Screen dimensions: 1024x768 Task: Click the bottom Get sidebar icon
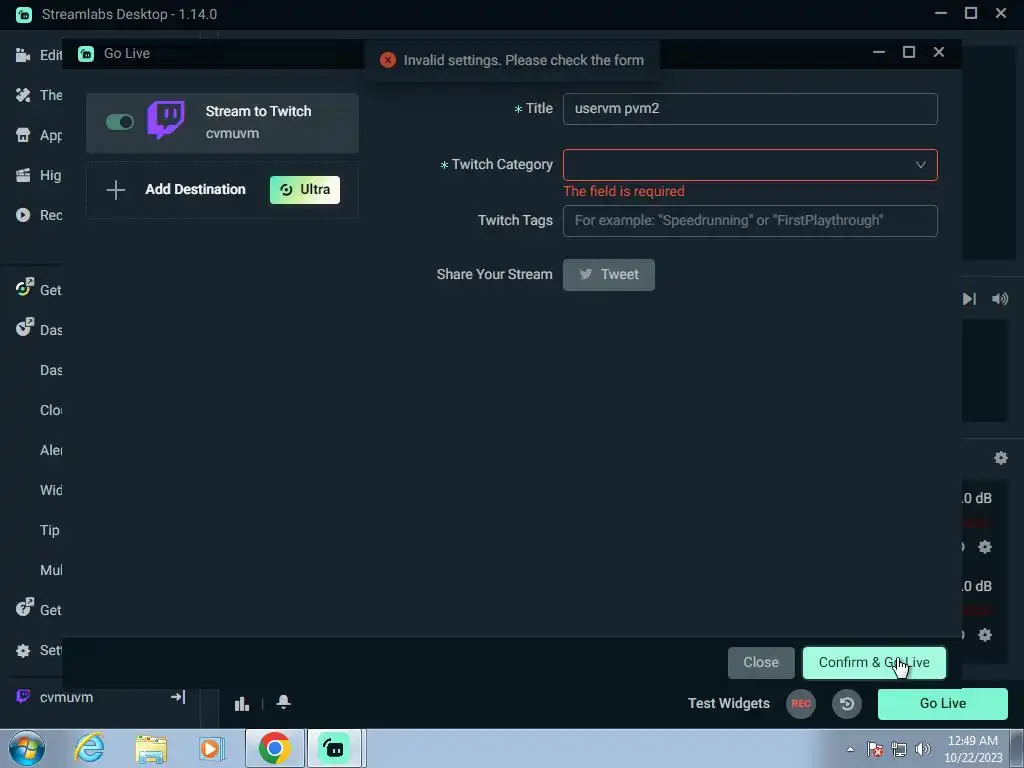tap(24, 607)
